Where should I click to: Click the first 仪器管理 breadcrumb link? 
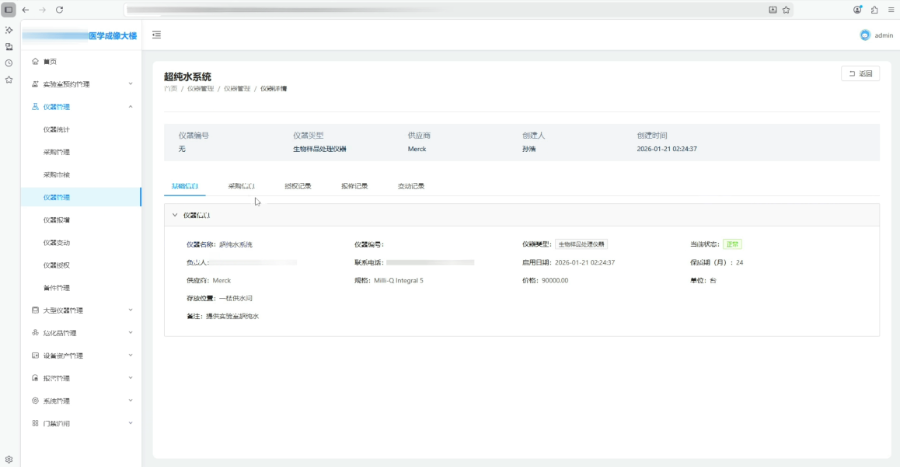pos(200,89)
